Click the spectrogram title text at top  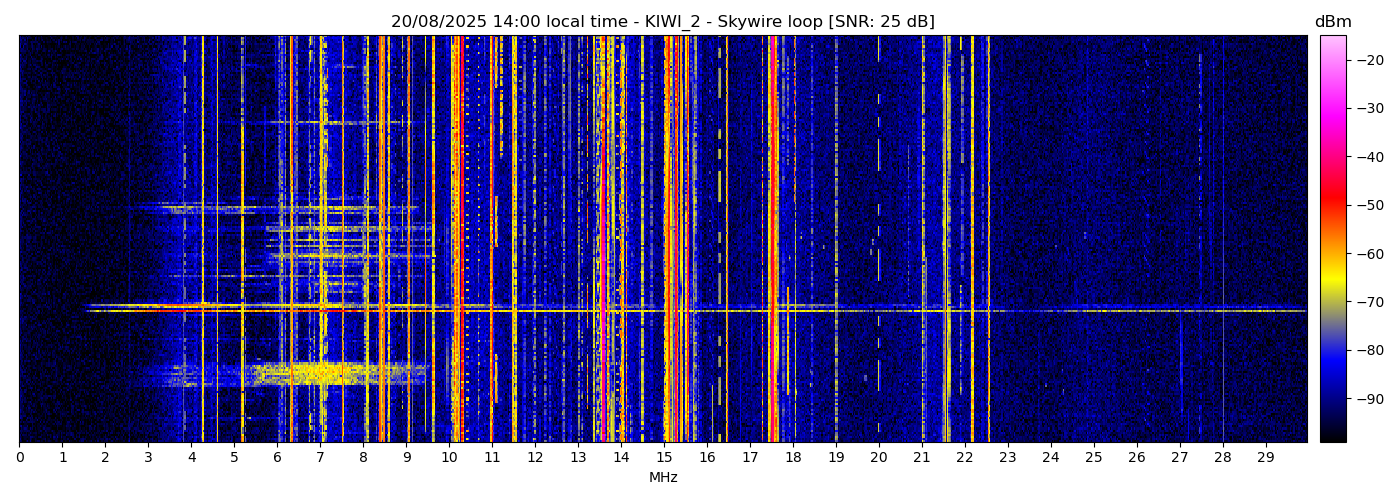pyautogui.click(x=662, y=22)
